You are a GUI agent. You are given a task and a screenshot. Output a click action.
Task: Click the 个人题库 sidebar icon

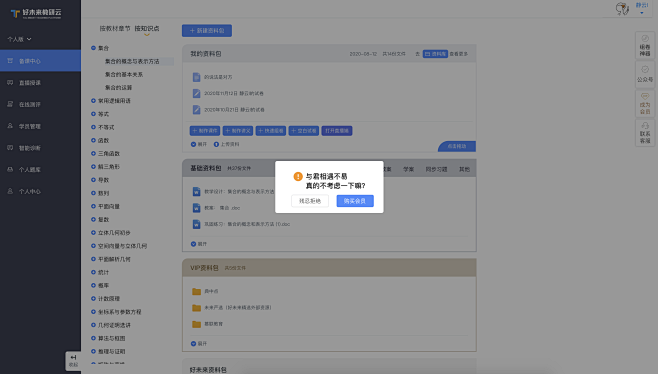click(10, 170)
